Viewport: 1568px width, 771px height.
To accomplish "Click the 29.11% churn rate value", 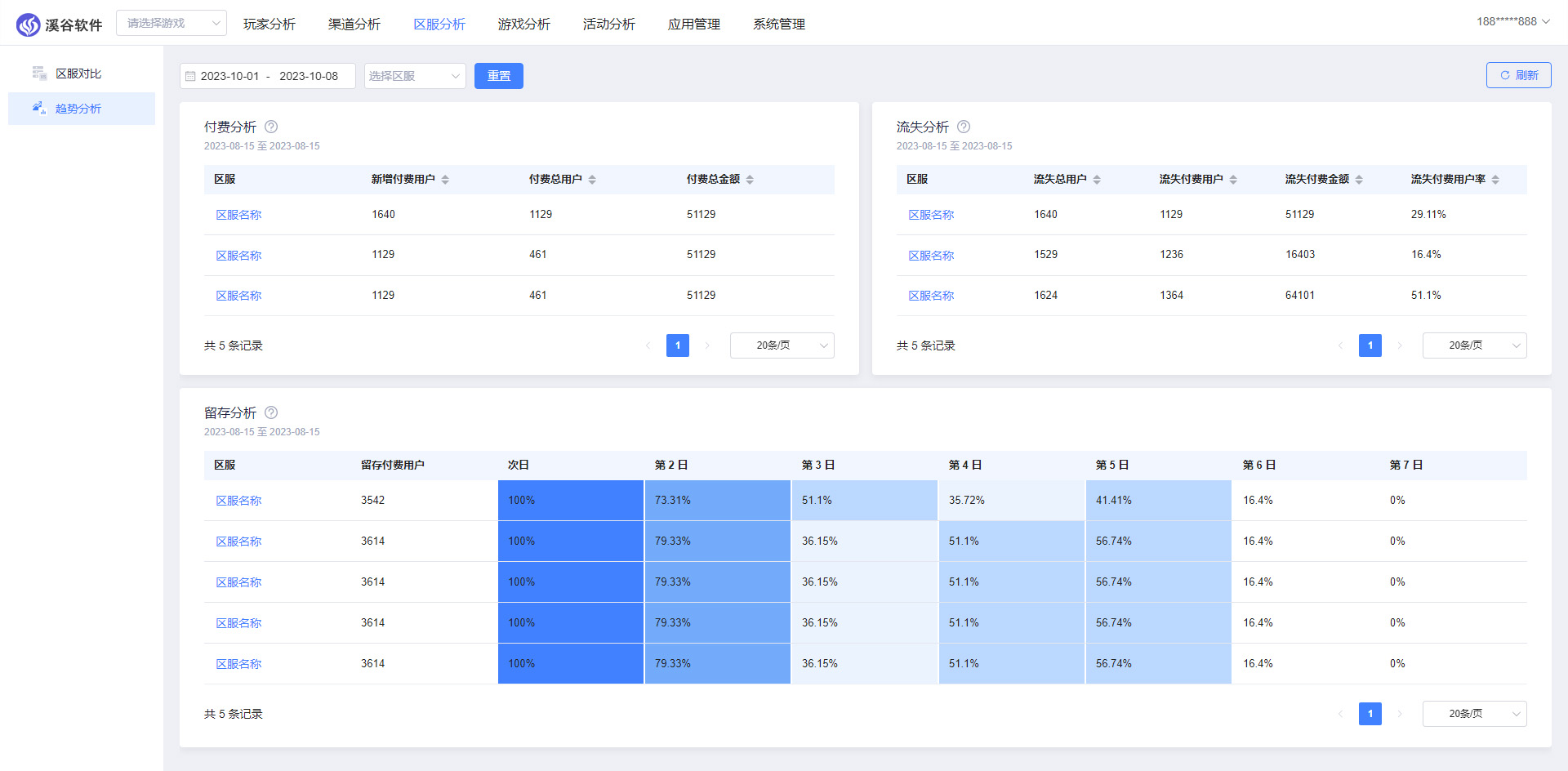I will point(1428,215).
